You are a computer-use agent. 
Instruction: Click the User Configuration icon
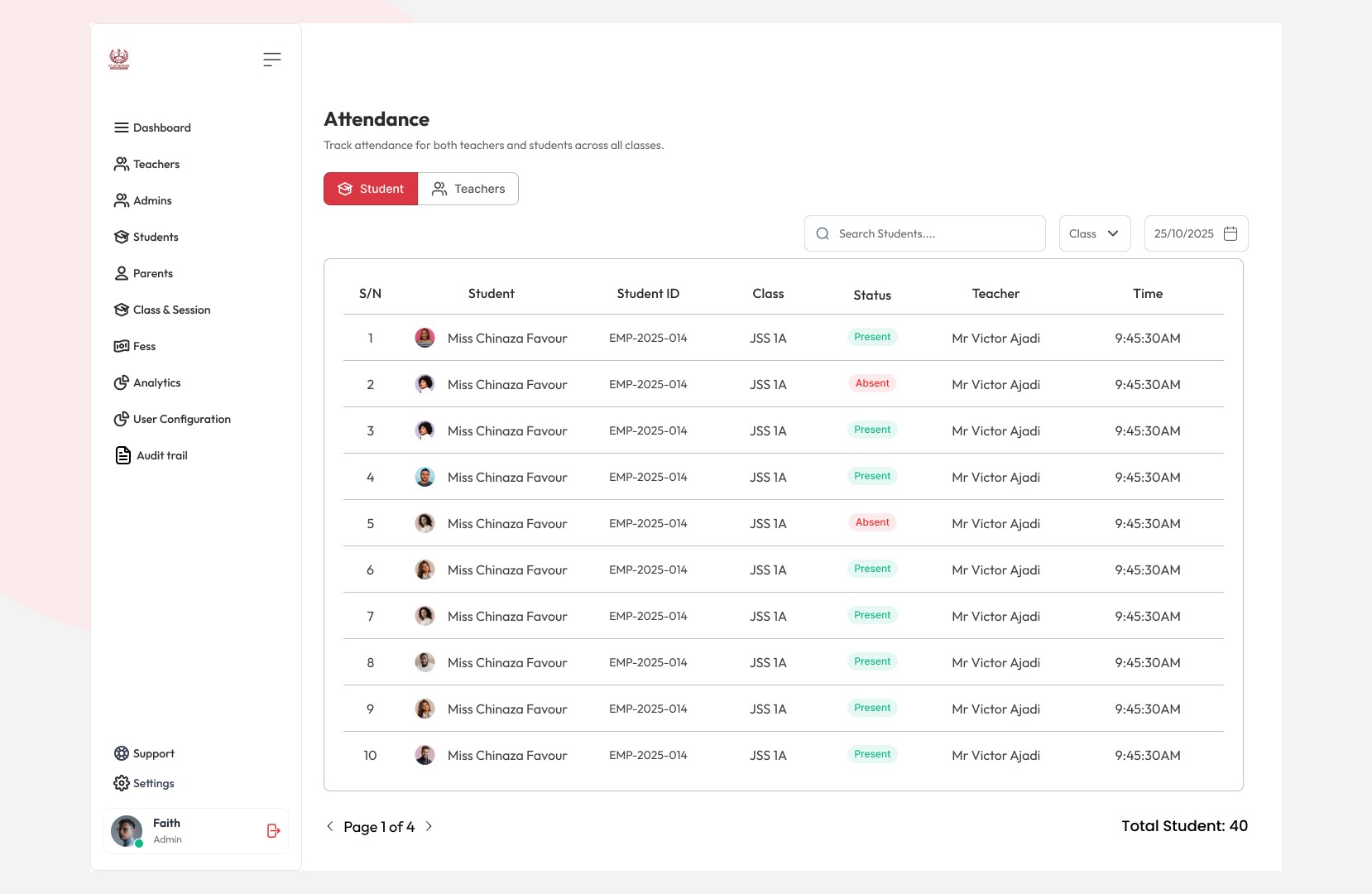(x=122, y=419)
